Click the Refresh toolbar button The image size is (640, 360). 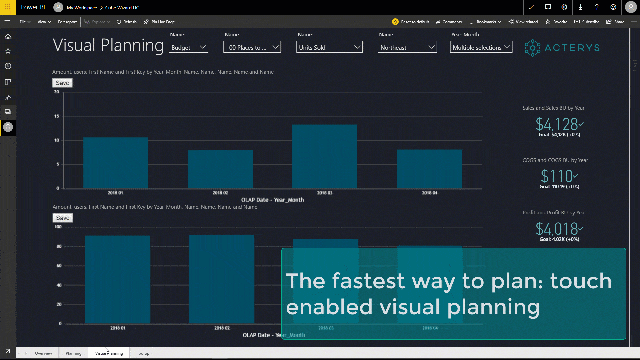point(127,22)
